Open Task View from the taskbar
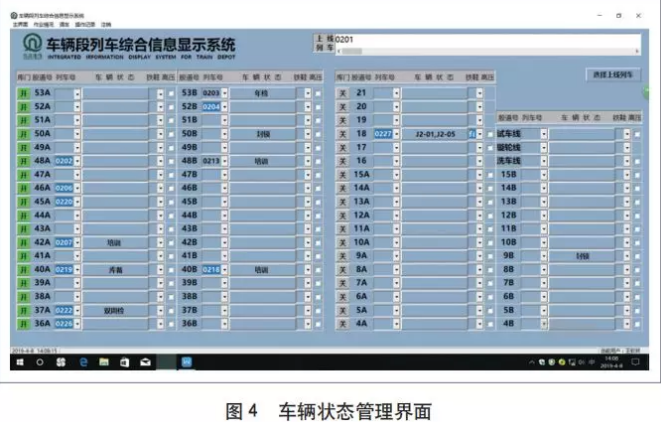This screenshot has width=661, height=422. (61, 362)
